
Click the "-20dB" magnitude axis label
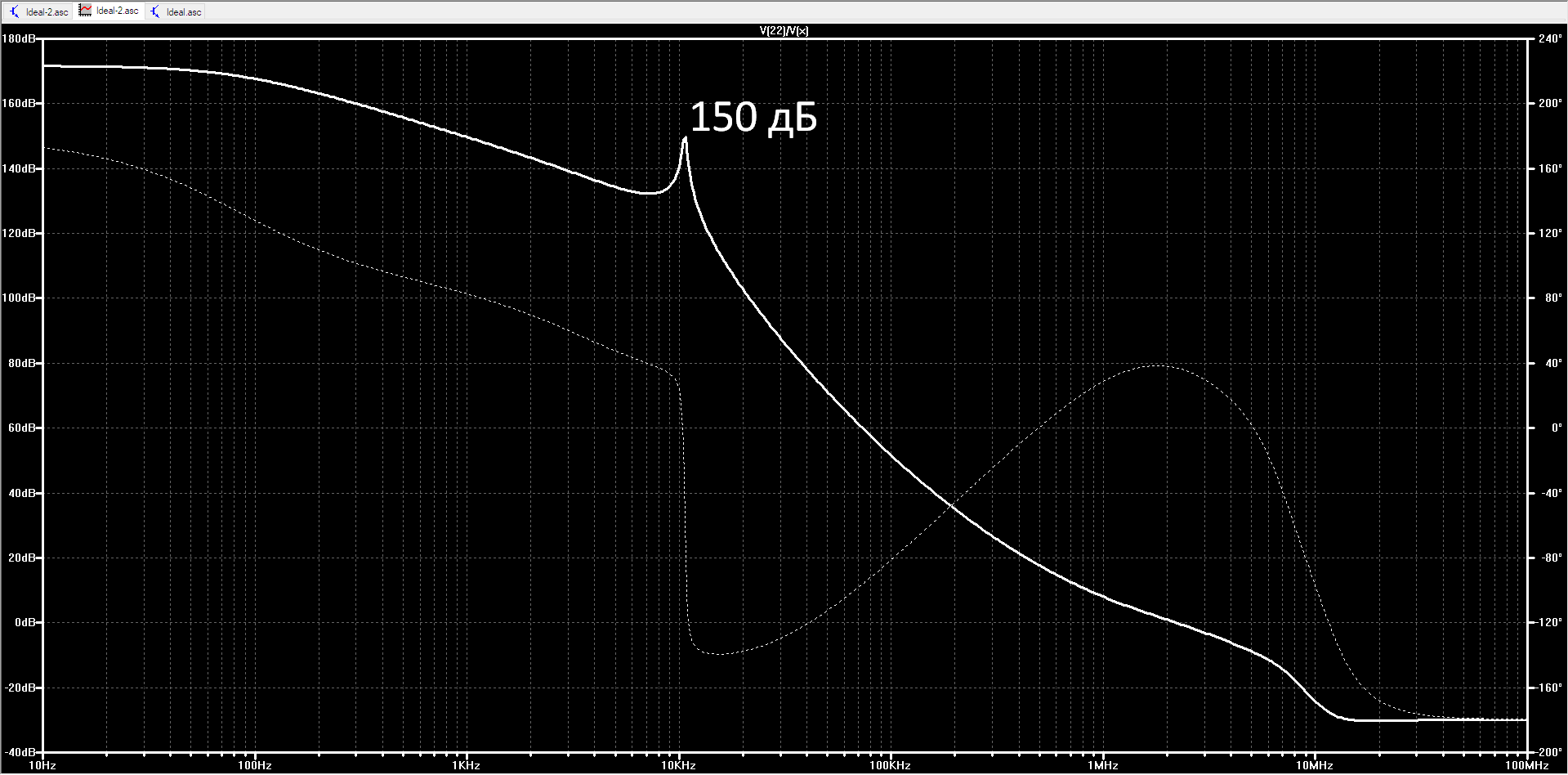(20, 688)
